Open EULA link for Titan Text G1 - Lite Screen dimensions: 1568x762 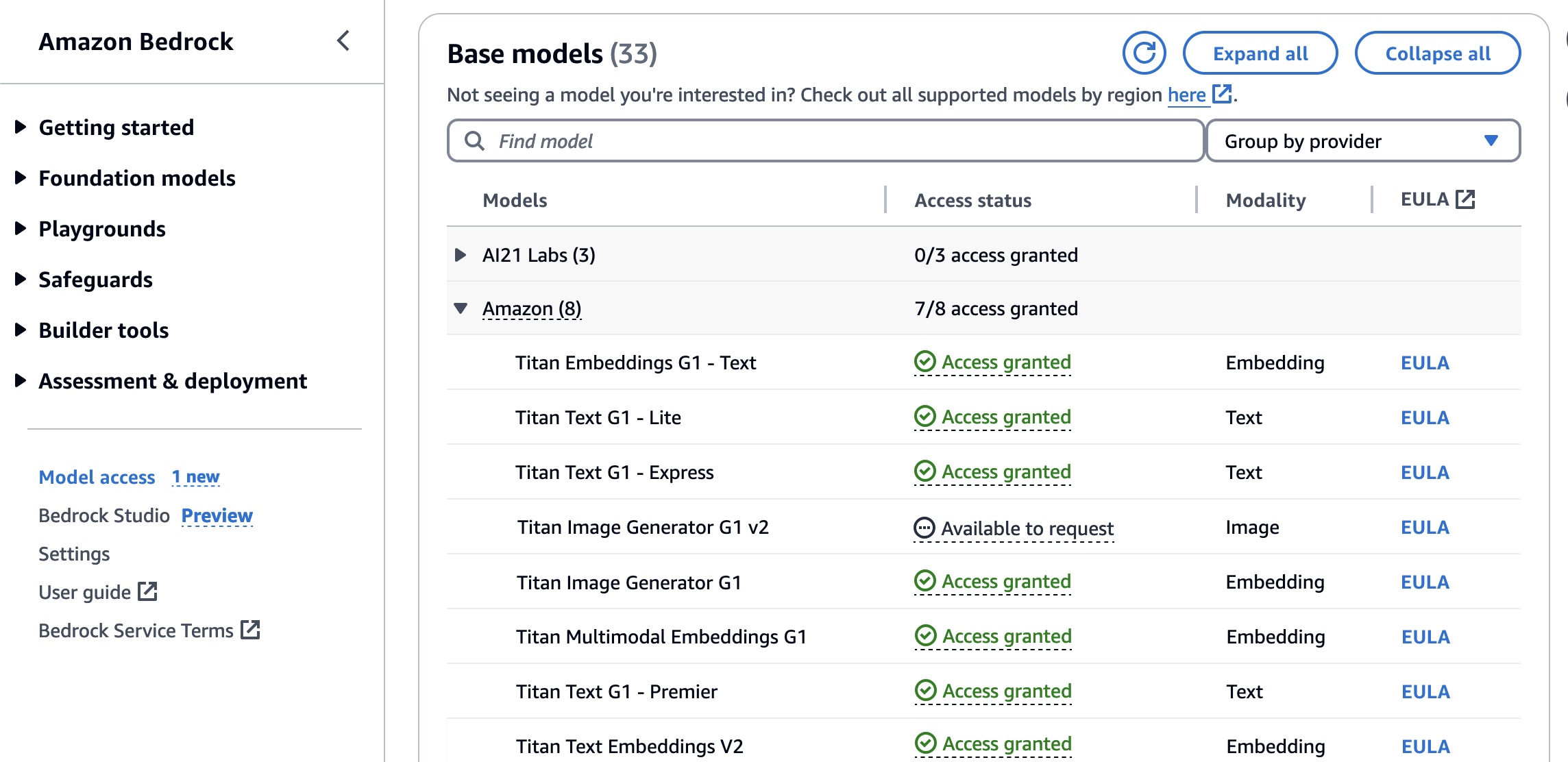click(x=1424, y=417)
